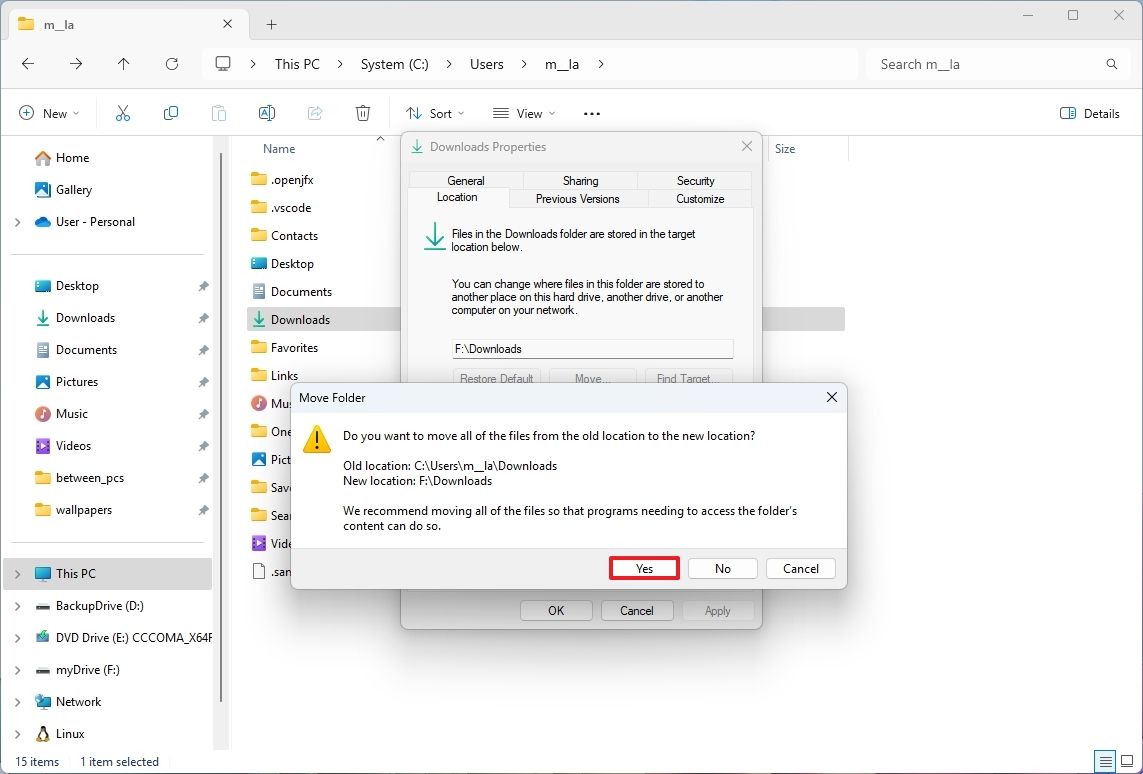The height and width of the screenshot is (774, 1143).
Task: Switch to the Security tab
Action: point(694,180)
